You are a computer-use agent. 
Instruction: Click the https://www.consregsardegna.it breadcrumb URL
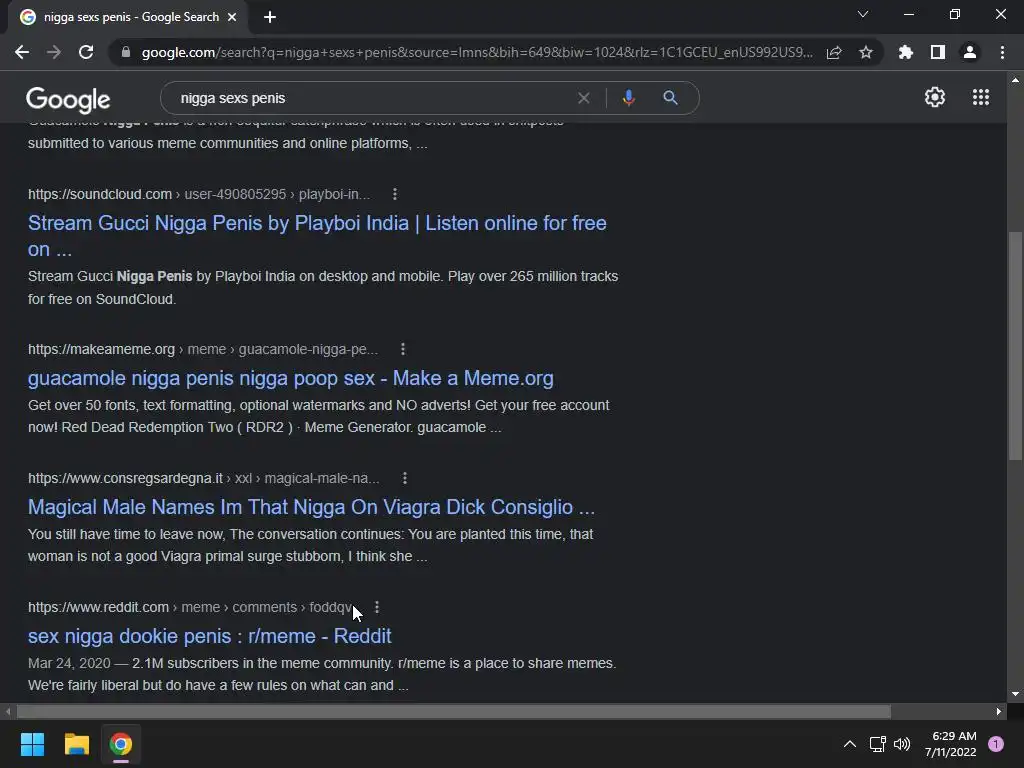pos(125,478)
